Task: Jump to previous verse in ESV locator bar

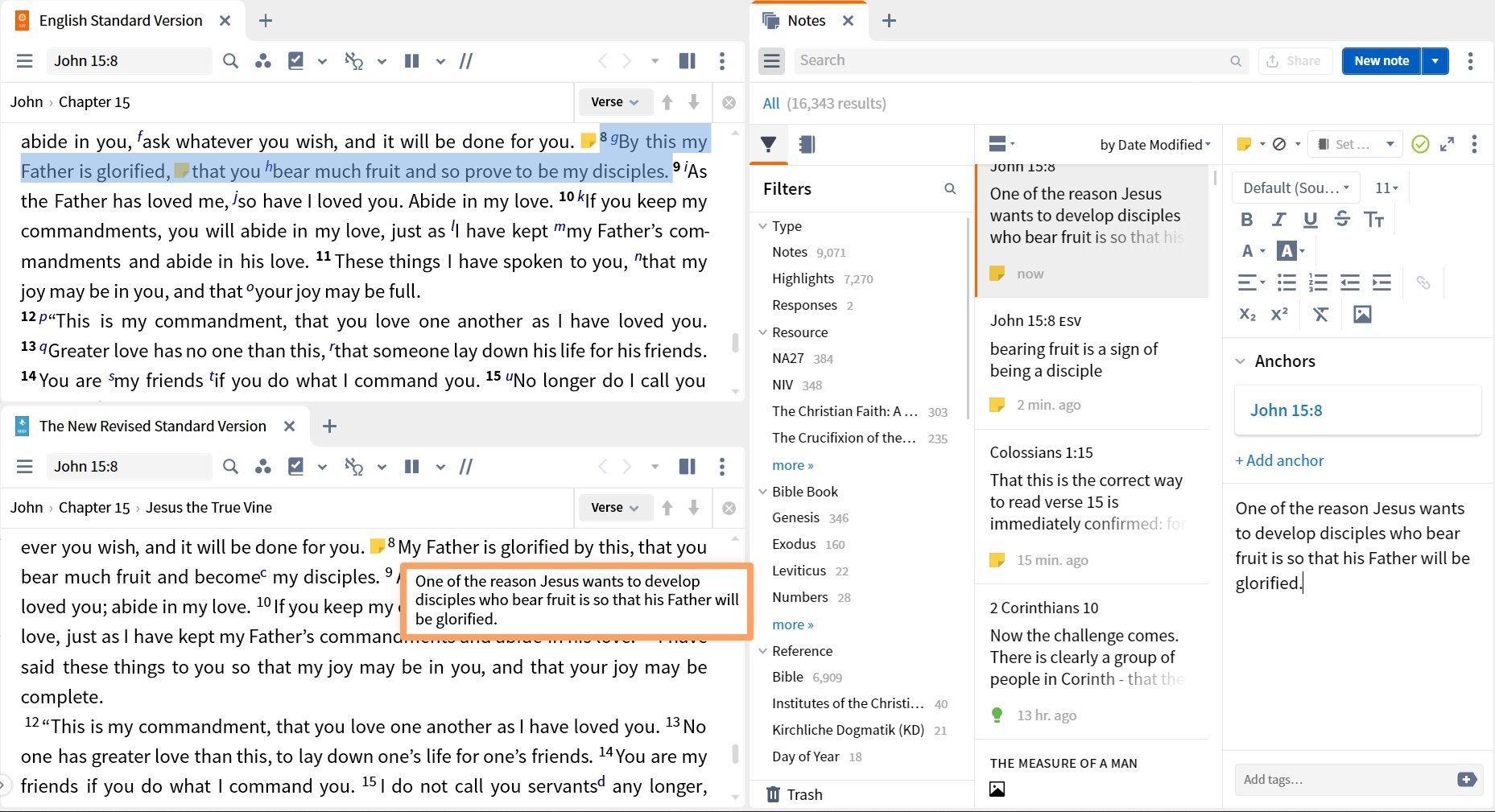Action: [667, 102]
